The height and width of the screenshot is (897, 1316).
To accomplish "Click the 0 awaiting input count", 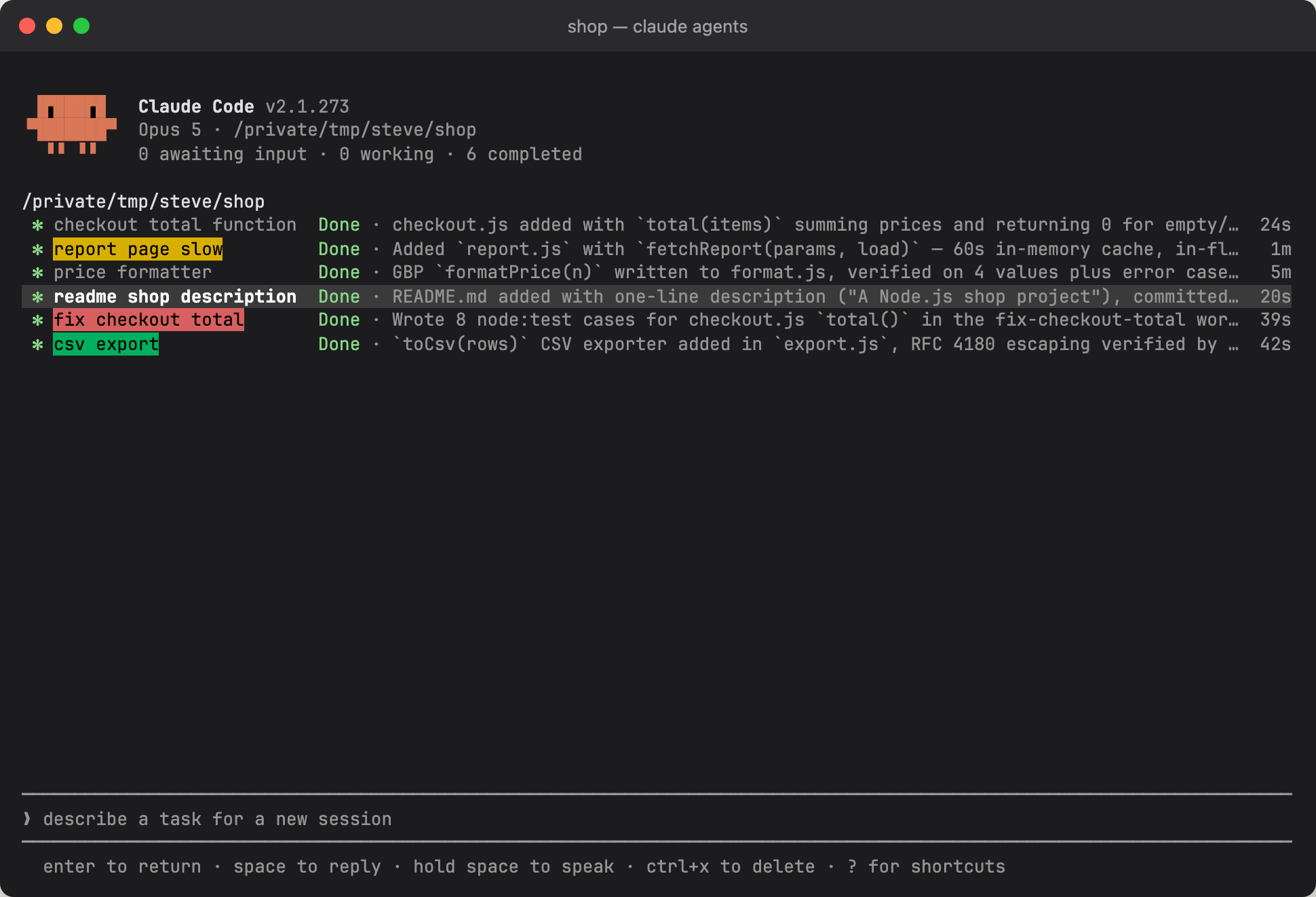I will pyautogui.click(x=222, y=155).
